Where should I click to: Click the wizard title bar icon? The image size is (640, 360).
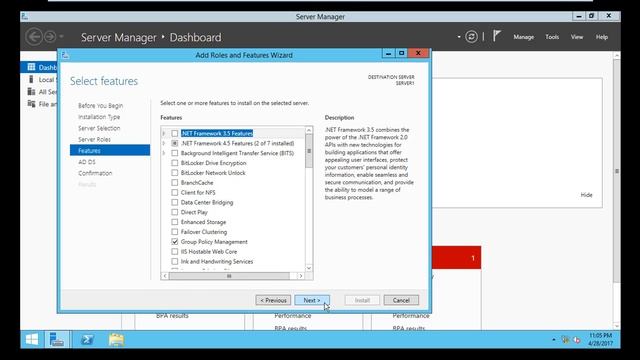65,55
